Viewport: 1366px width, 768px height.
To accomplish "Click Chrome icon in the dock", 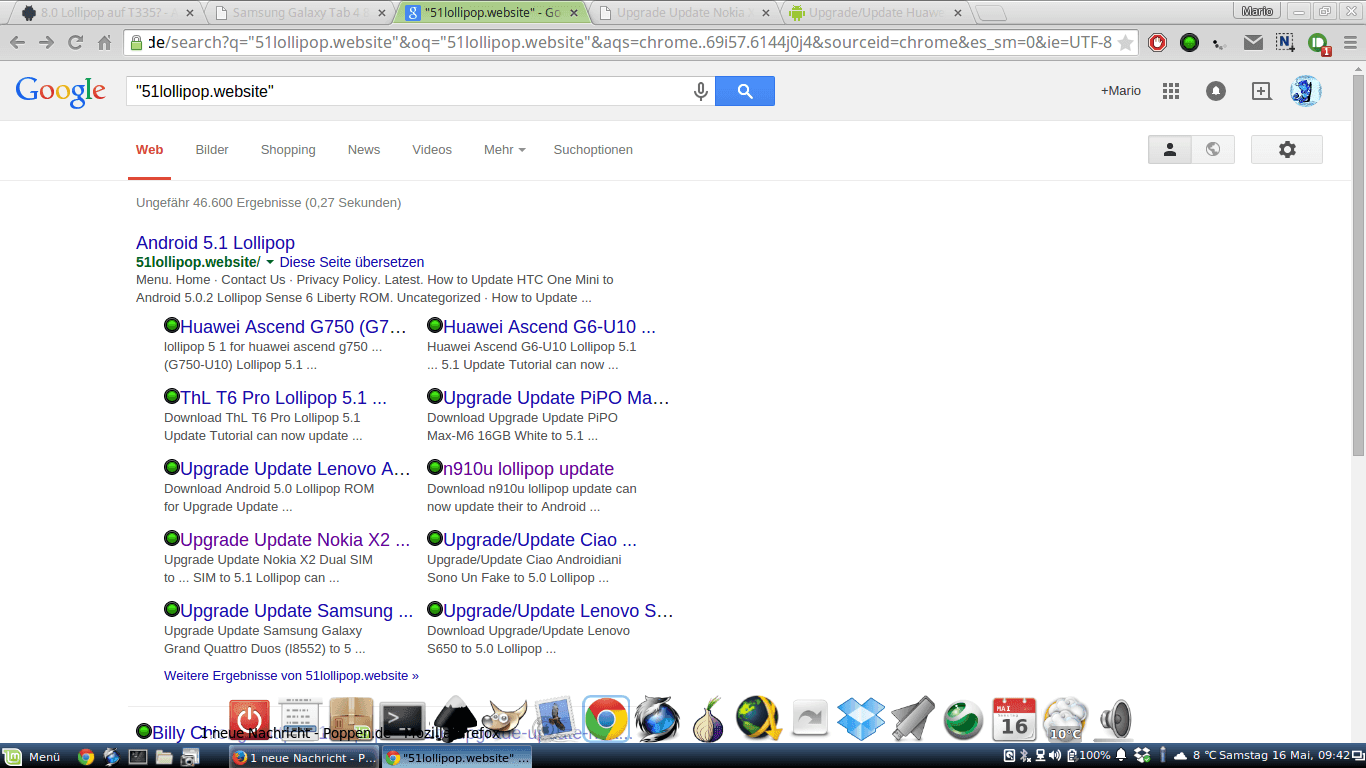I will click(606, 719).
